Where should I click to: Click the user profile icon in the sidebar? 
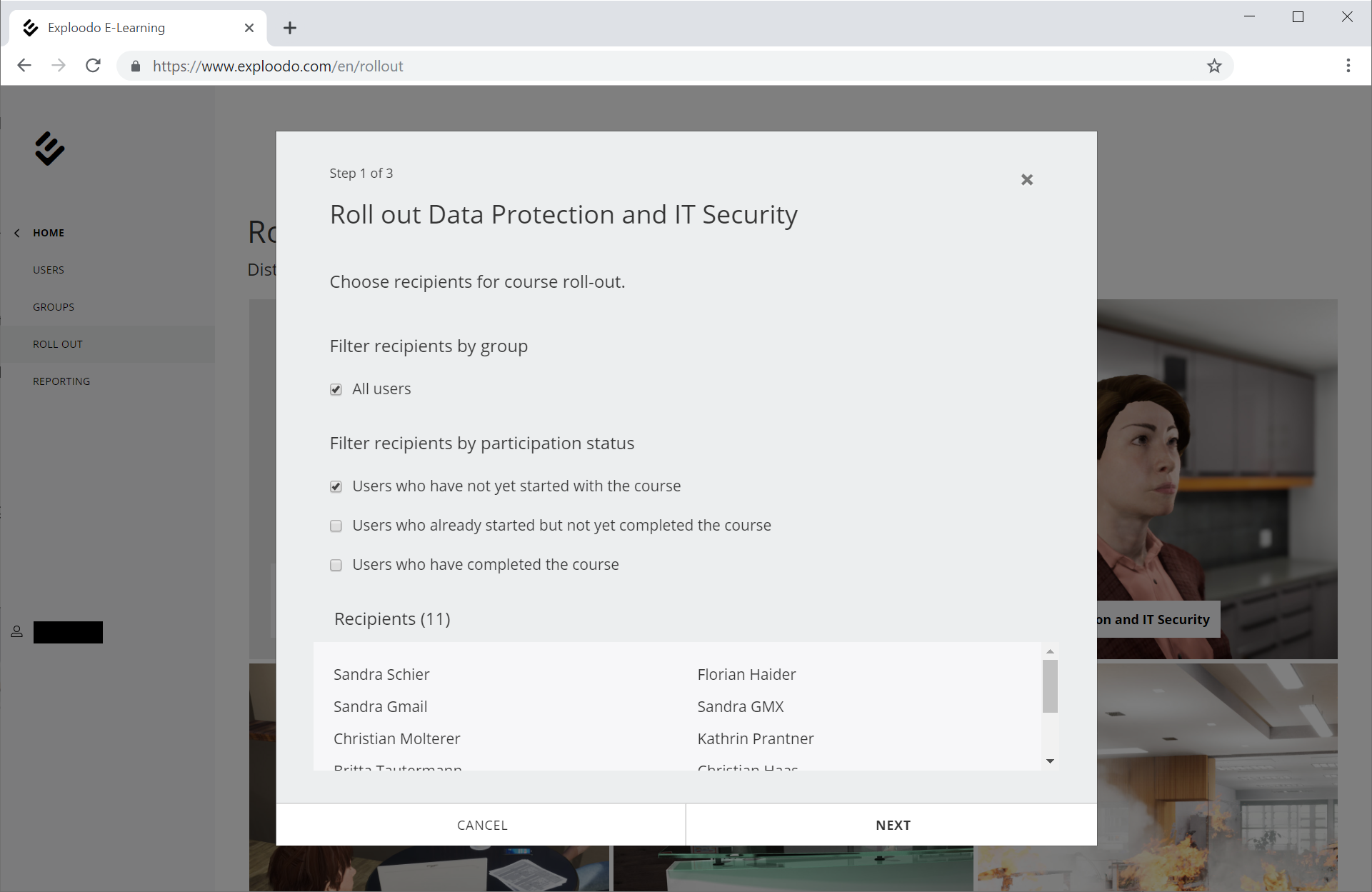pyautogui.click(x=17, y=632)
